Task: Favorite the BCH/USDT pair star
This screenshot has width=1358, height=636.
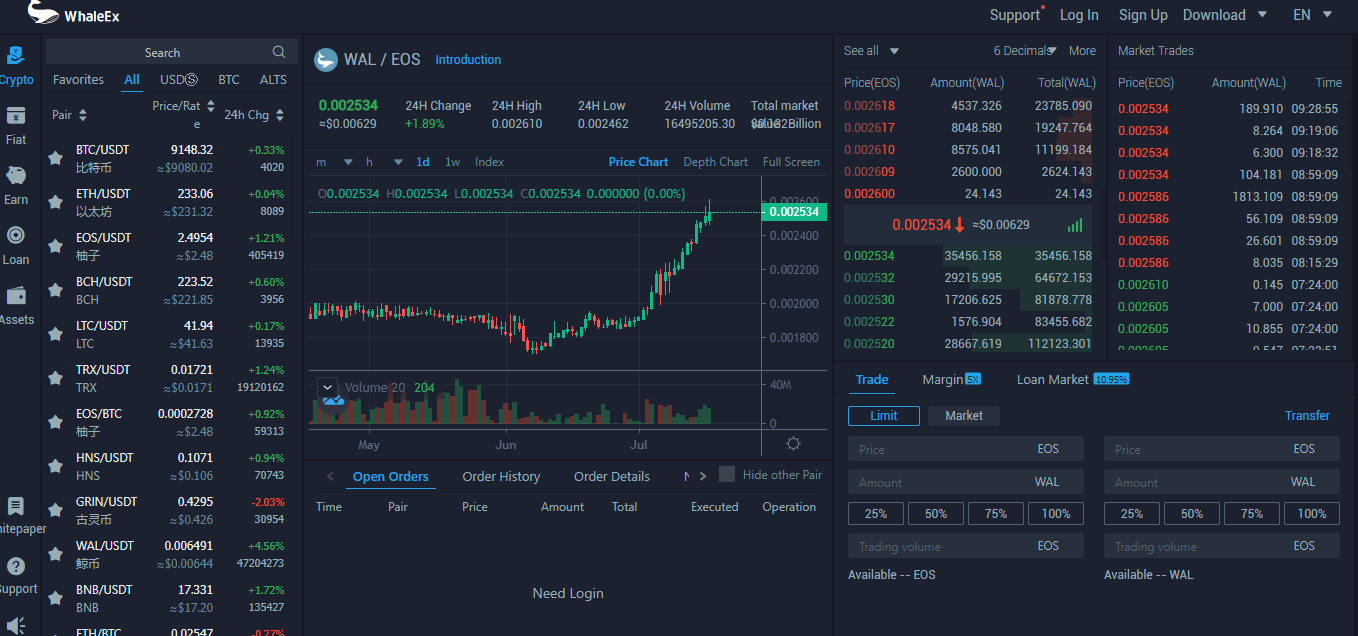Action: 56,290
